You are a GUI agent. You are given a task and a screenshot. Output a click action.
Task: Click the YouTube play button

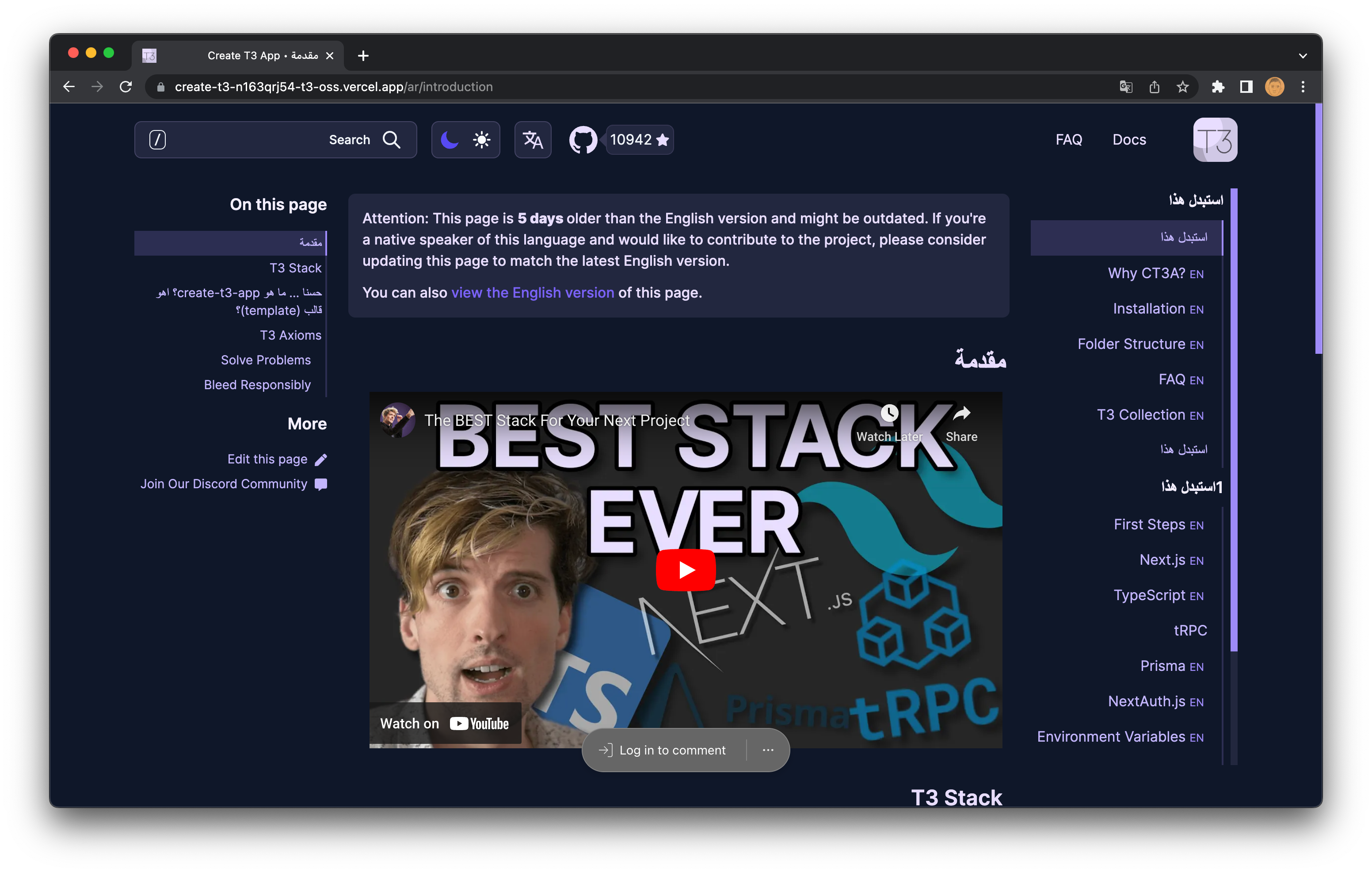click(x=686, y=570)
